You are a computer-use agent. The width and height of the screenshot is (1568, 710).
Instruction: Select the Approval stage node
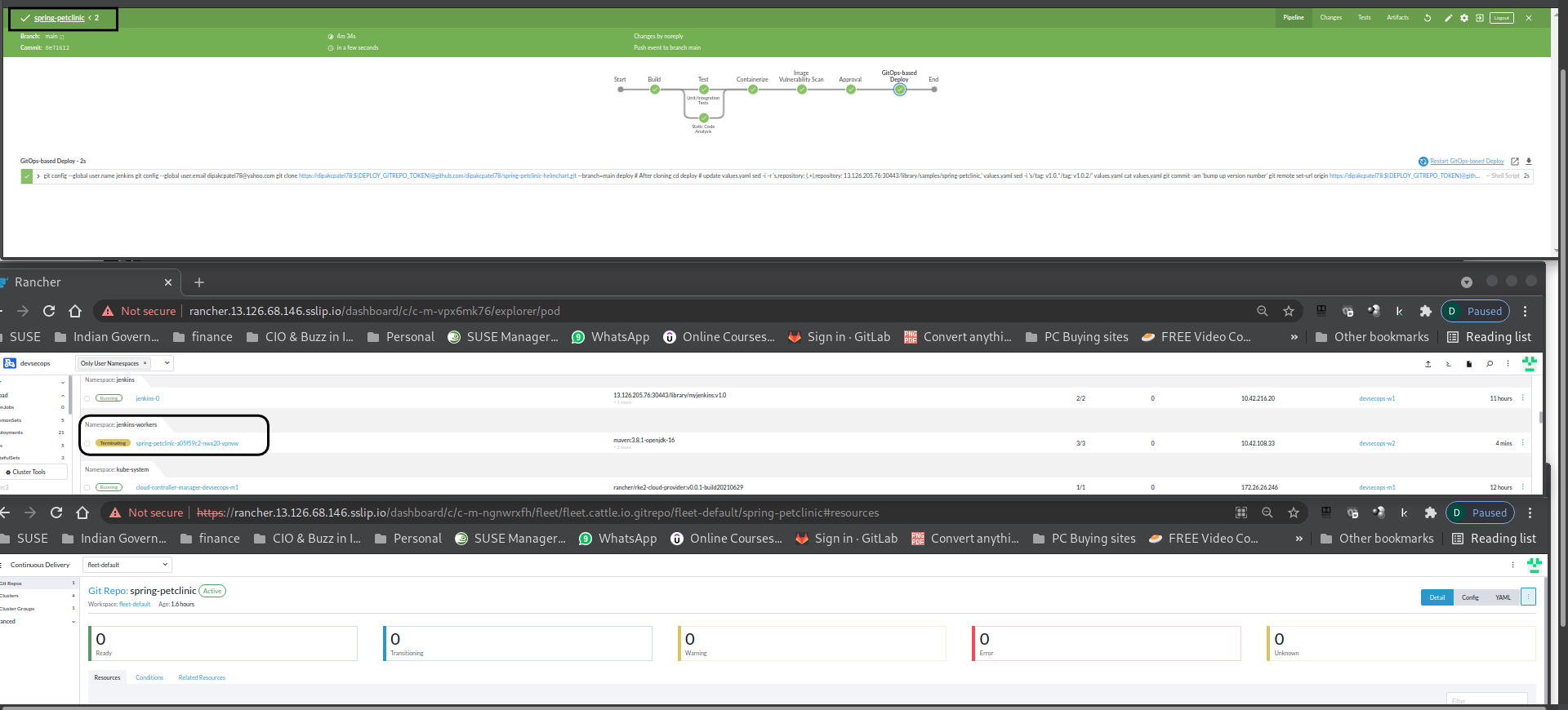tap(851, 90)
